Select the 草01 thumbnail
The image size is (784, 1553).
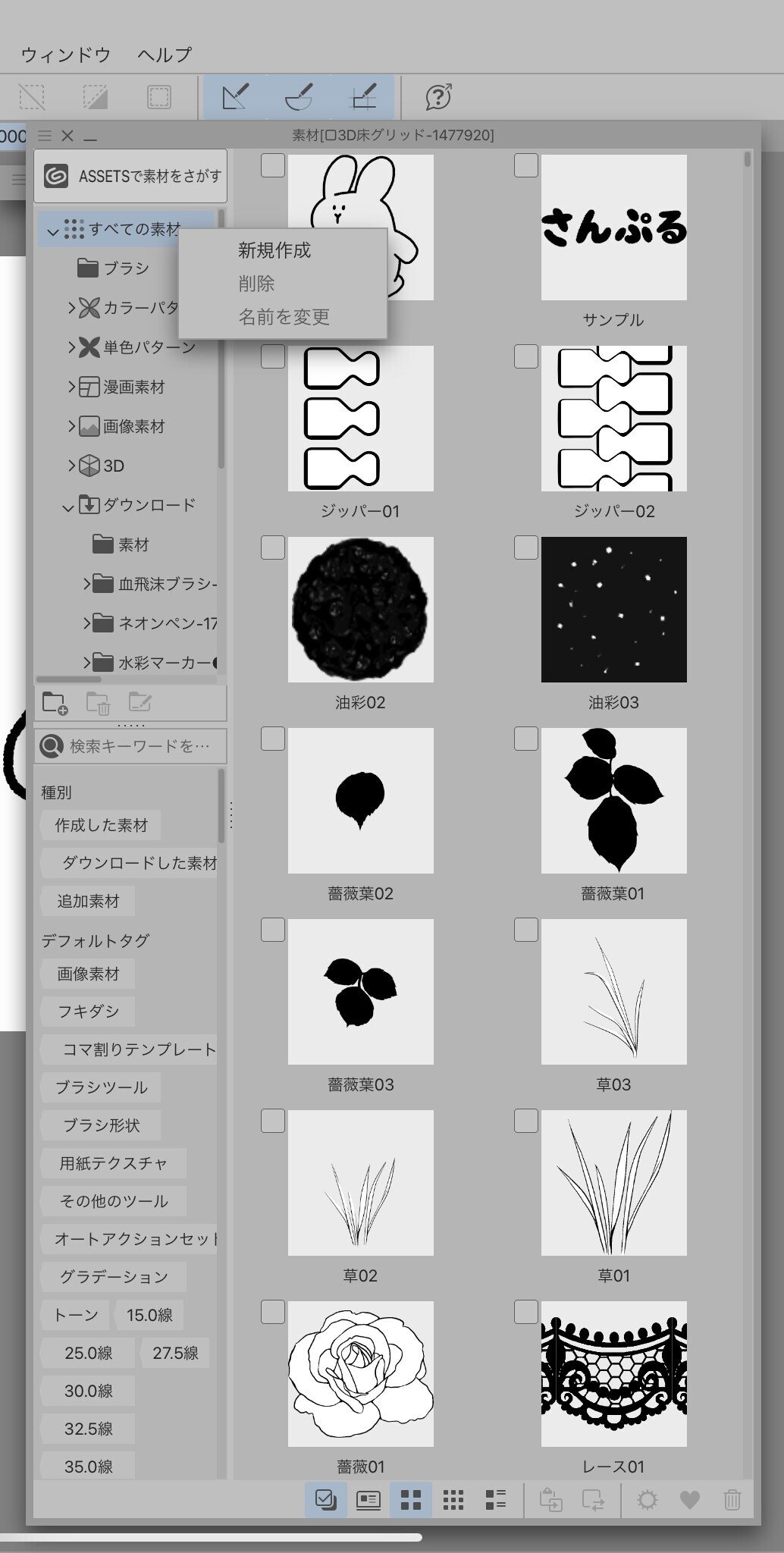pyautogui.click(x=614, y=1182)
